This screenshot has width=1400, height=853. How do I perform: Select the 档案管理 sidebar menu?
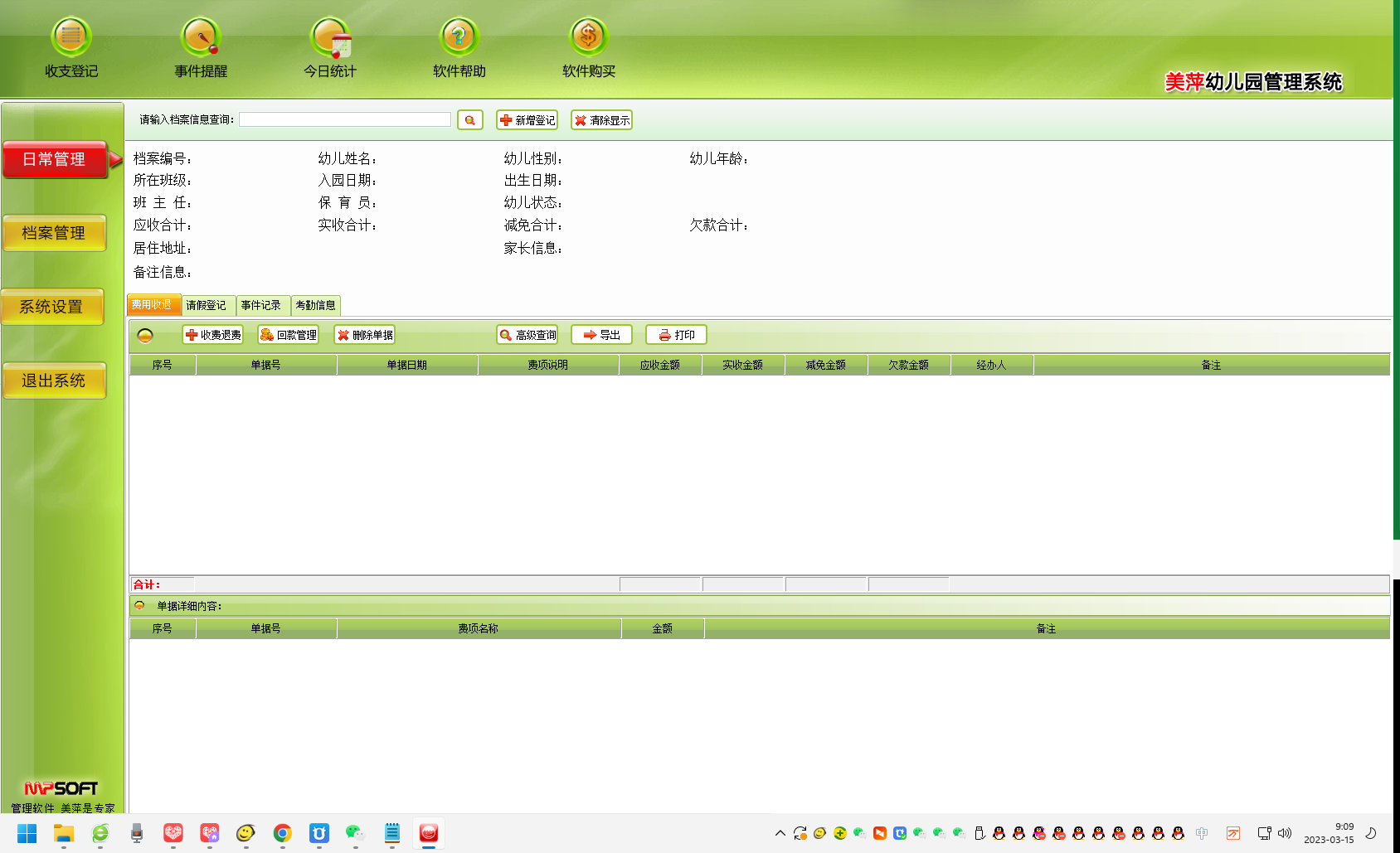pyautogui.click(x=54, y=233)
